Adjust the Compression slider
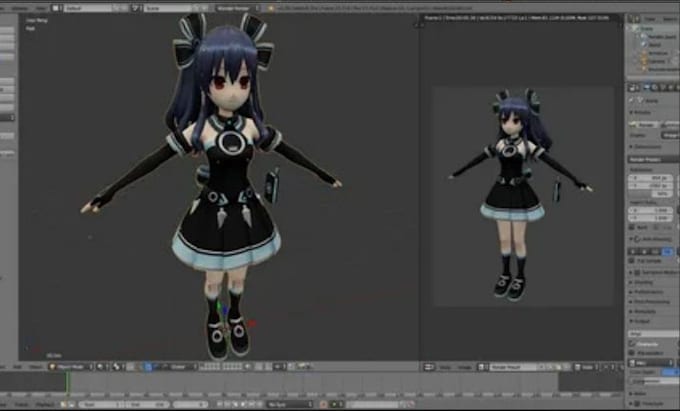Image resolution: width=680 pixels, height=411 pixels. coord(654,381)
